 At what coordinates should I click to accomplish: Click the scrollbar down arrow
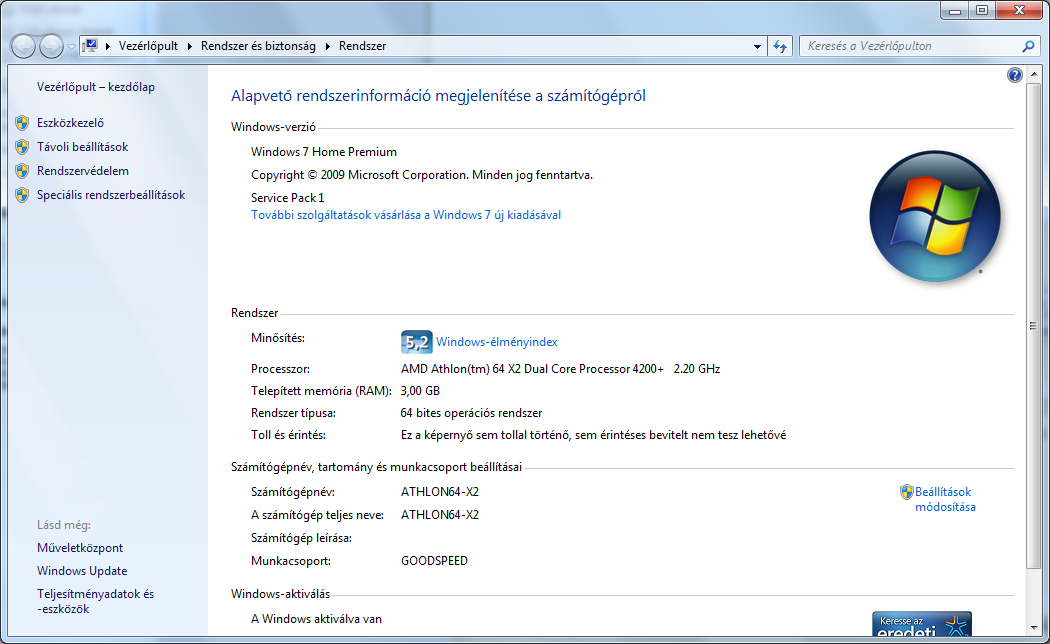pyautogui.click(x=1034, y=628)
